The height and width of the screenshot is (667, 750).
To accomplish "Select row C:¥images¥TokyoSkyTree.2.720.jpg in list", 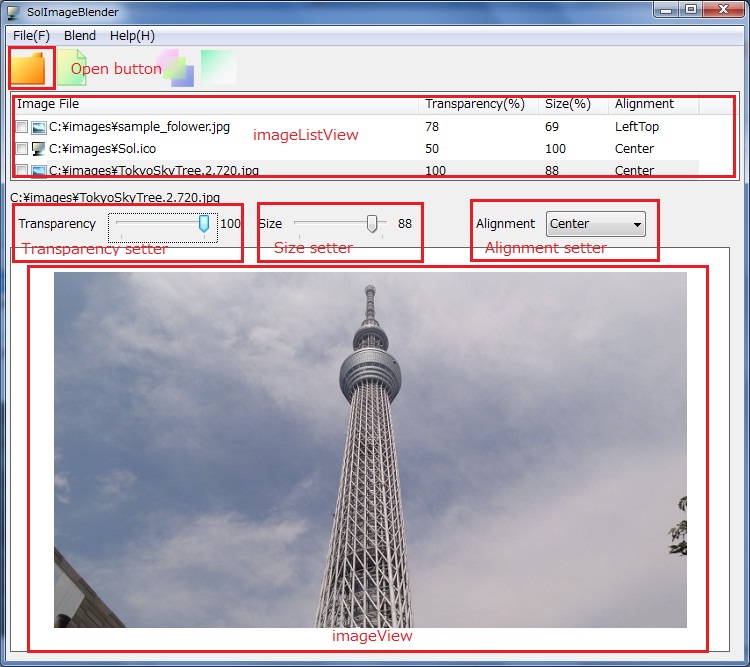I will tap(355, 169).
